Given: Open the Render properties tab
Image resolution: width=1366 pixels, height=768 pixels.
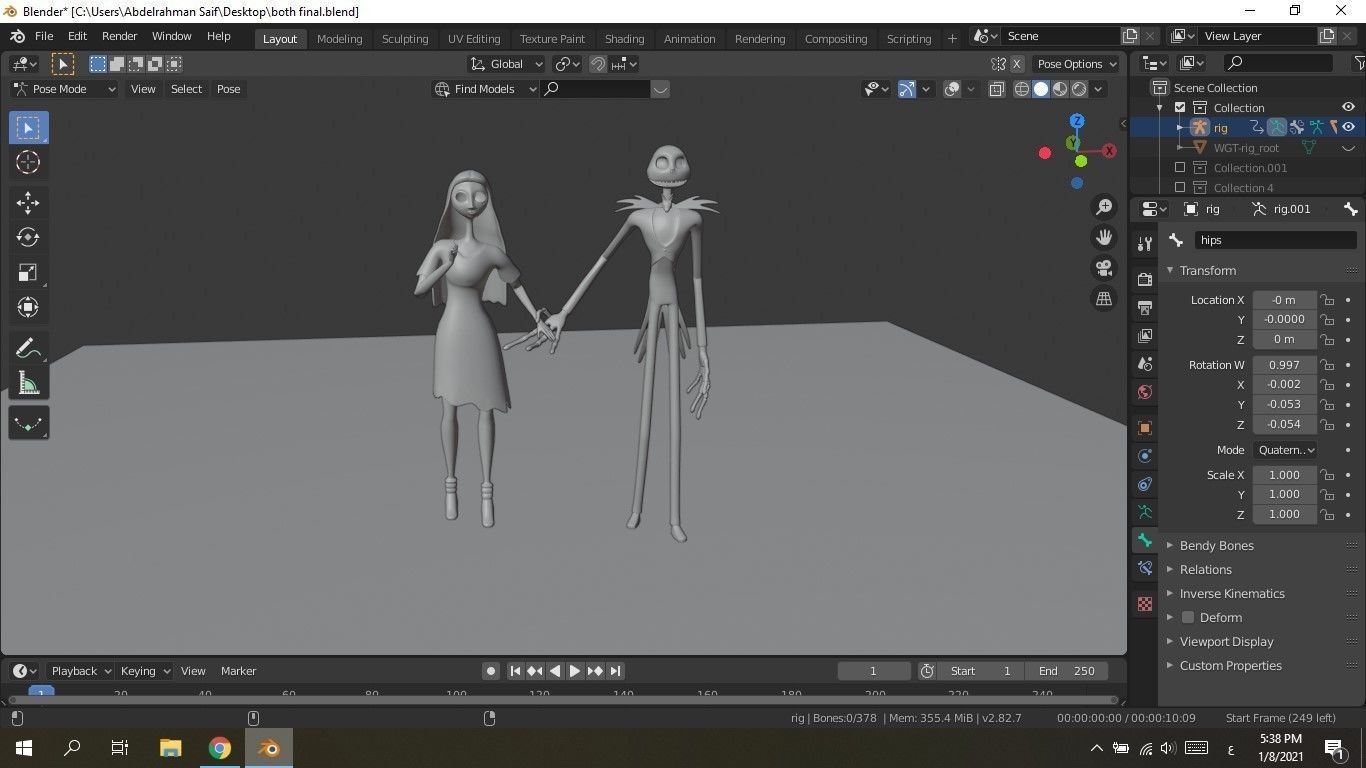Looking at the screenshot, I should coord(1145,280).
